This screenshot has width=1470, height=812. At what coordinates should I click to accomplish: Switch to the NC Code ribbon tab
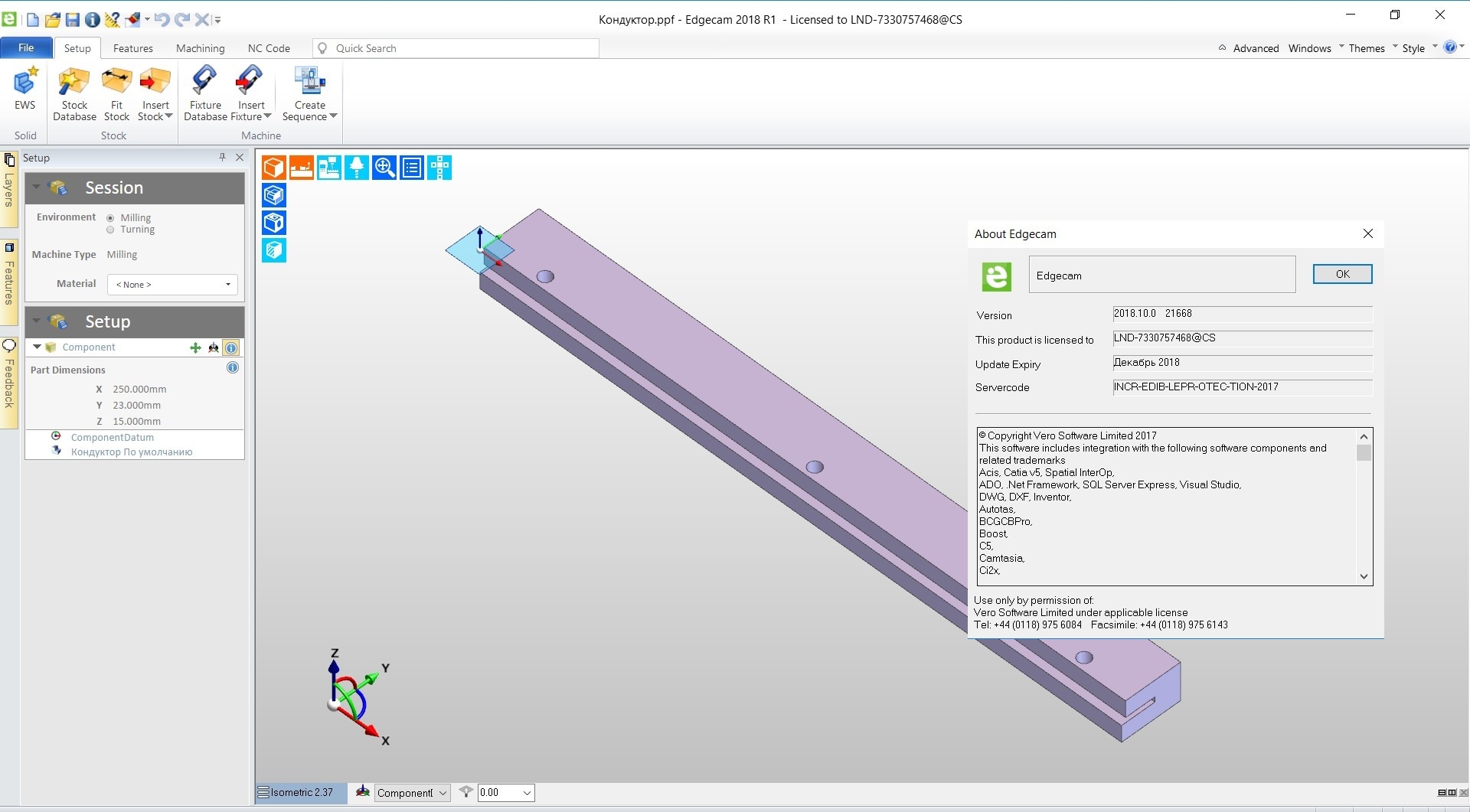(x=269, y=48)
